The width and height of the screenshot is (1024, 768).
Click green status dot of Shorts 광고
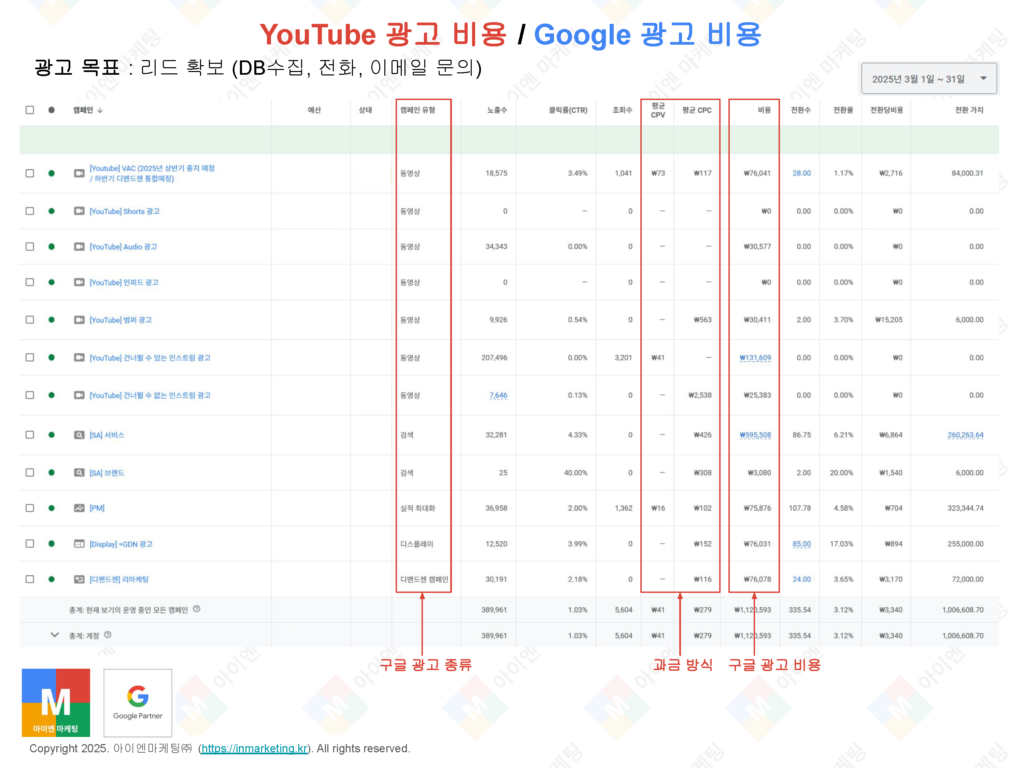point(52,211)
